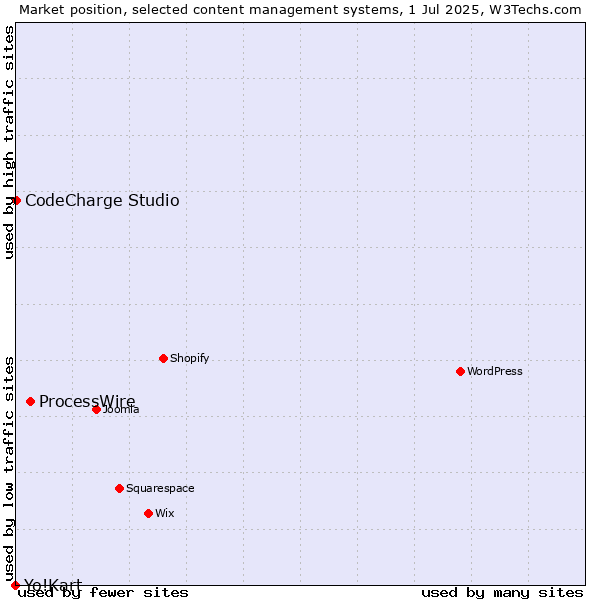The width and height of the screenshot is (600, 600).
Task: Click the chart title mentioning W3Techs.com
Action: 300,10
